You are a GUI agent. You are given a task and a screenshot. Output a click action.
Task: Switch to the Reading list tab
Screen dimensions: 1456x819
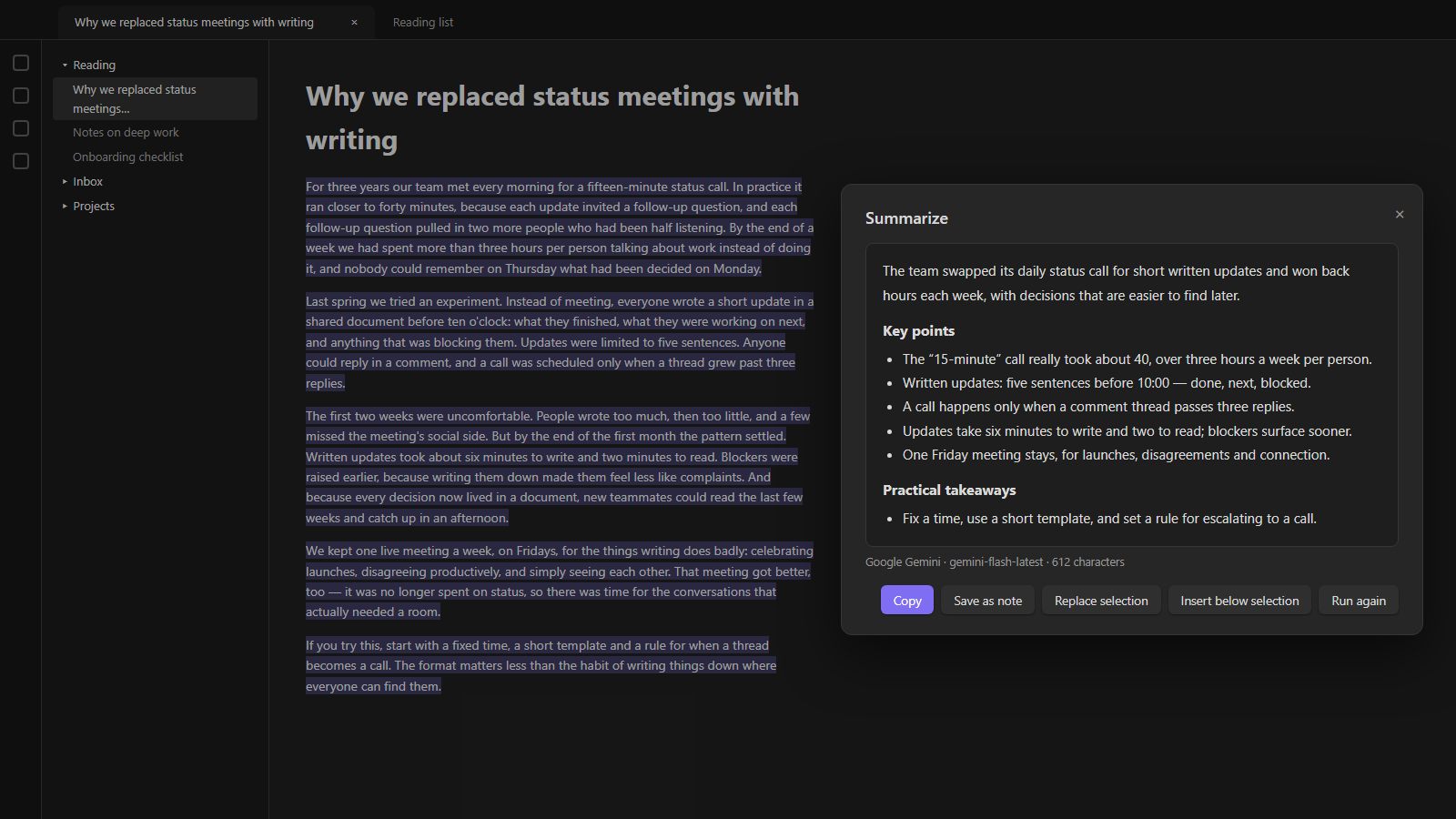(x=423, y=23)
